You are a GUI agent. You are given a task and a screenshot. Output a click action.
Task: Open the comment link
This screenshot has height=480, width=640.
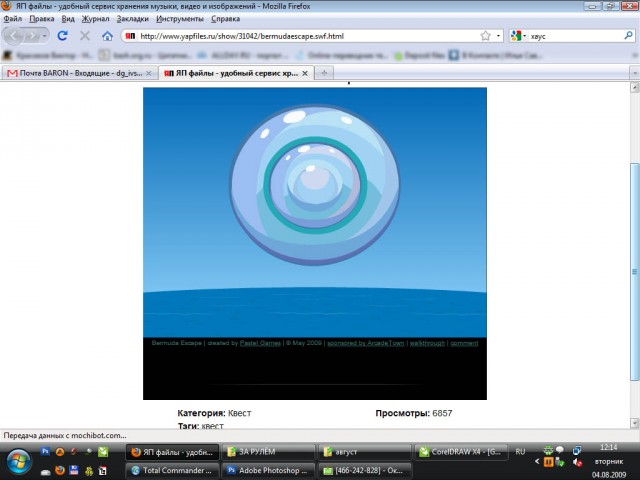coord(464,343)
